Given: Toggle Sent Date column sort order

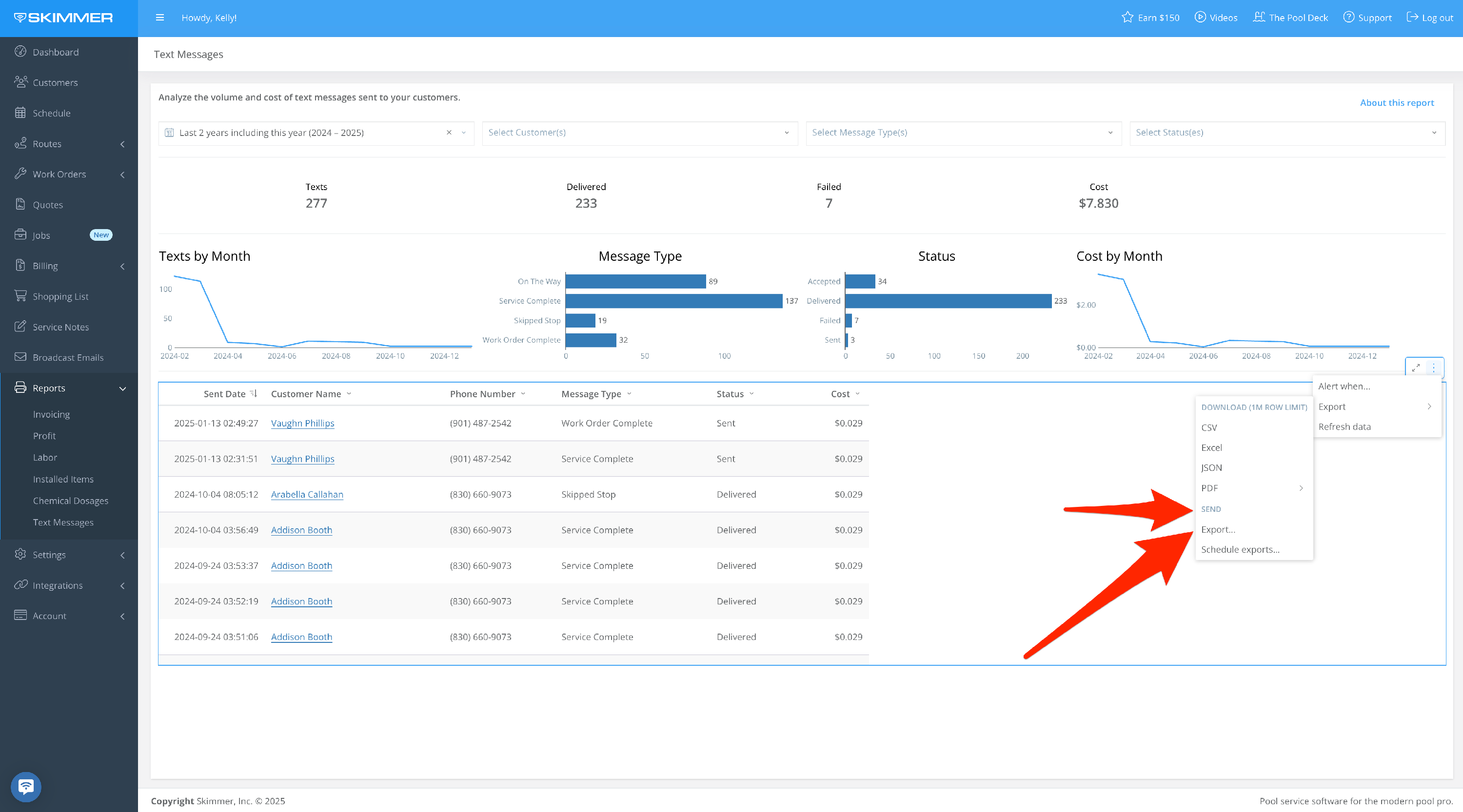Looking at the screenshot, I should point(253,394).
